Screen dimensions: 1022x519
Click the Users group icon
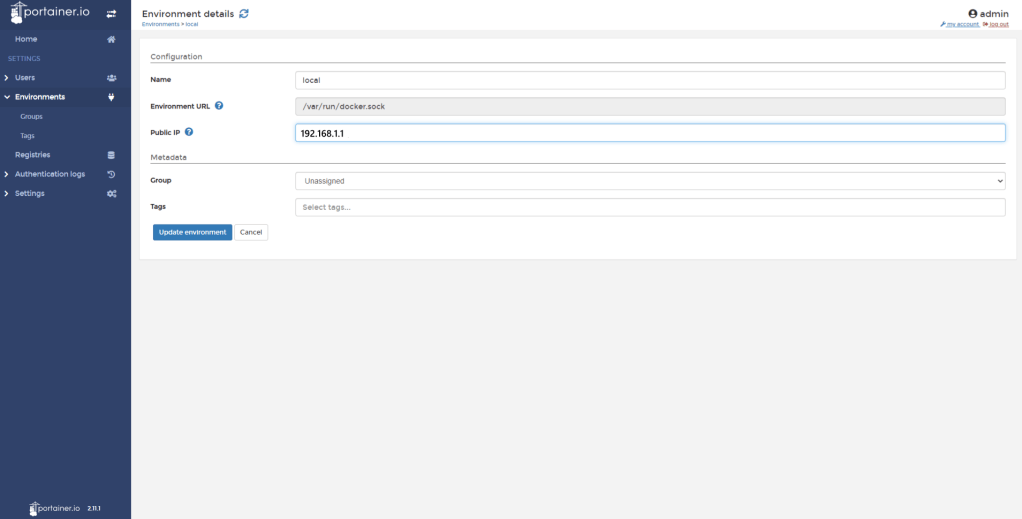111,77
